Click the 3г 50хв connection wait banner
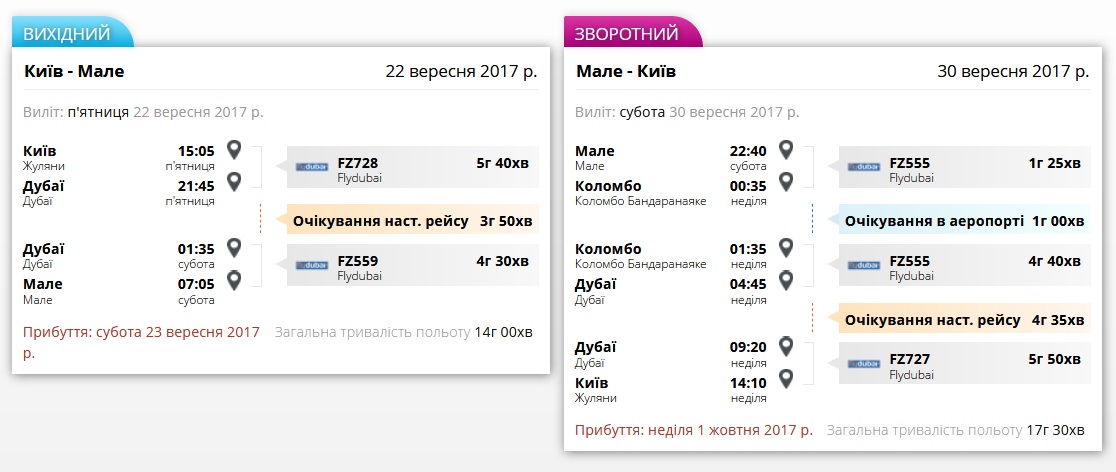Image resolution: width=1116 pixels, height=472 pixels. pyautogui.click(x=412, y=220)
